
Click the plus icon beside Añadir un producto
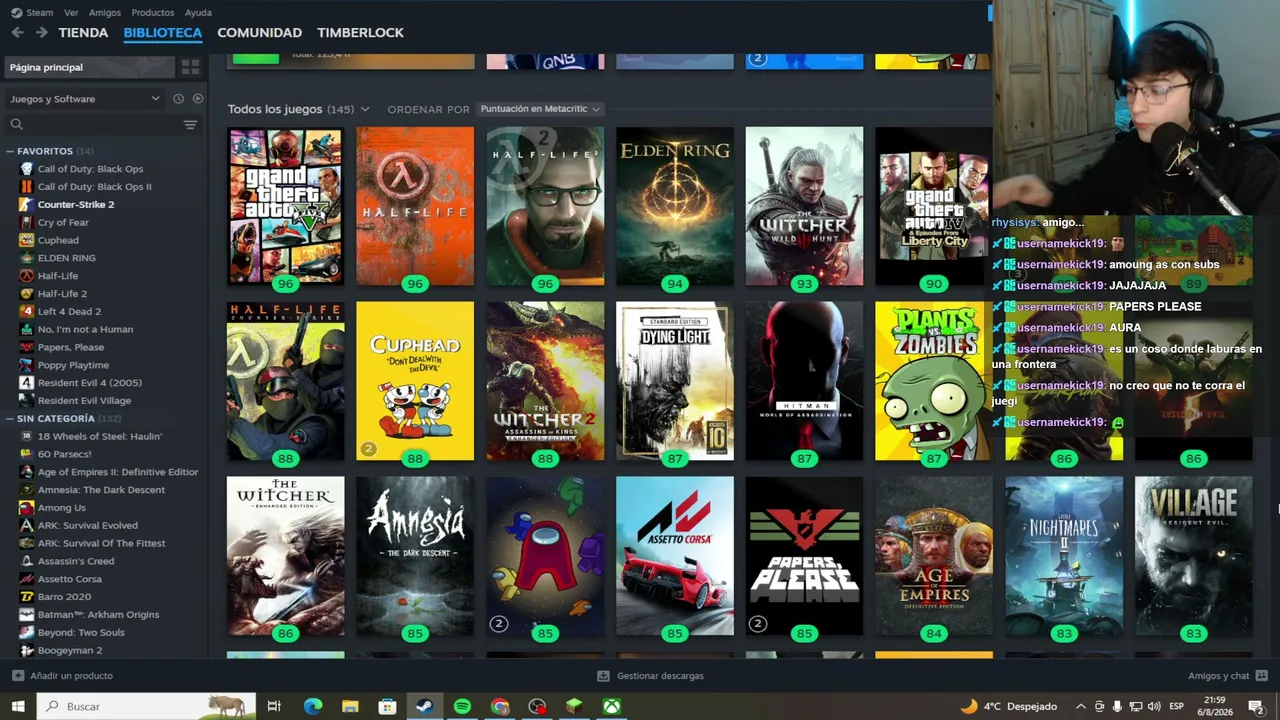coord(17,676)
